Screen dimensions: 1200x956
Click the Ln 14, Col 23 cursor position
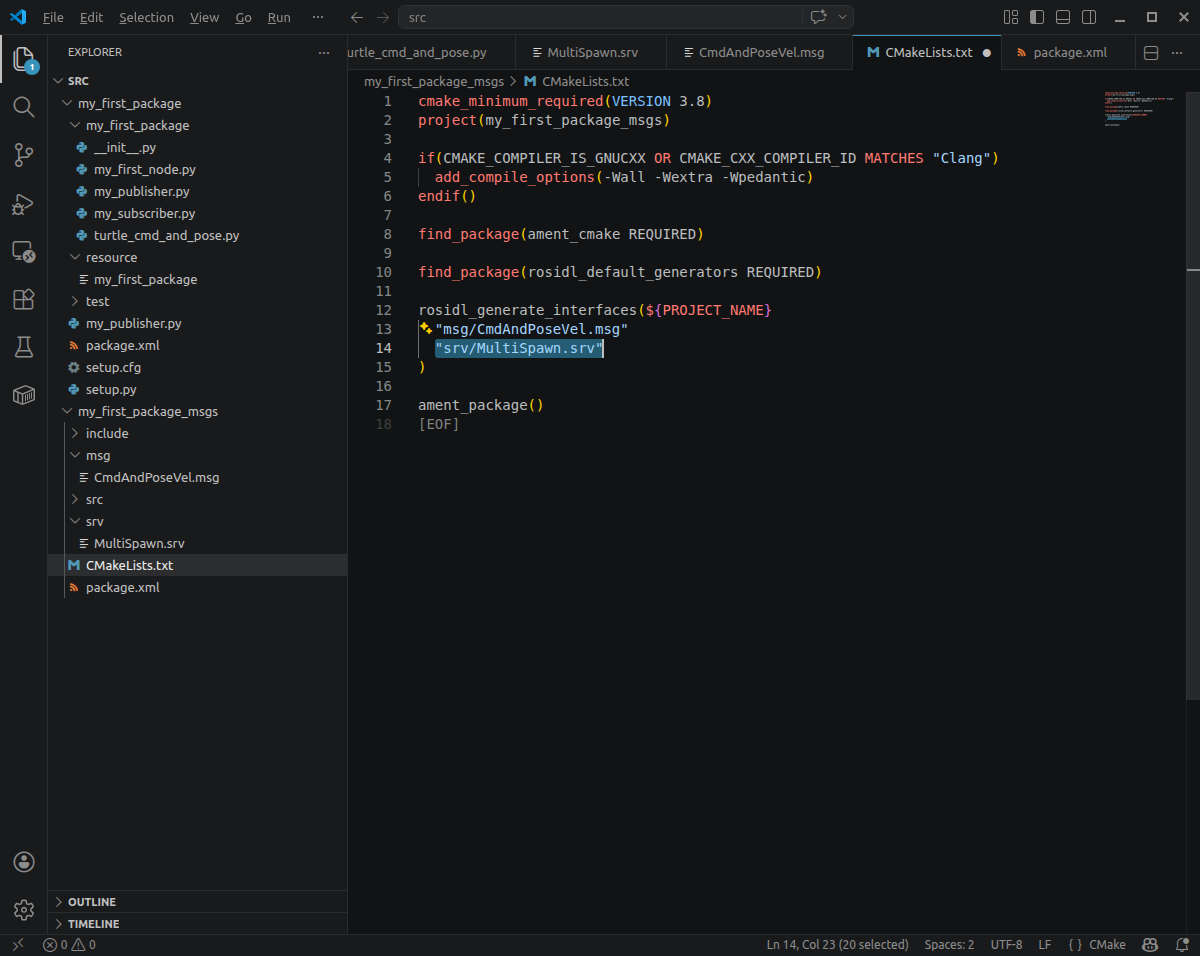point(838,944)
